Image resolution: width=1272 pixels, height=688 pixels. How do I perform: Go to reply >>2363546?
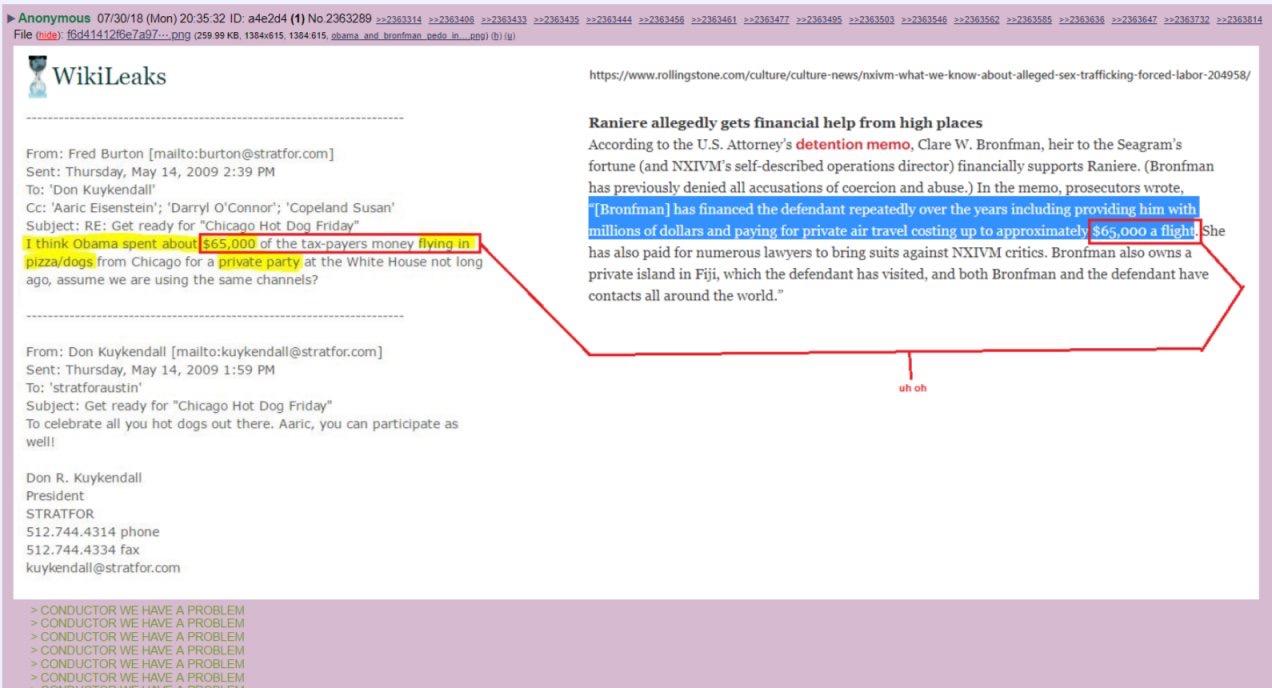[924, 20]
